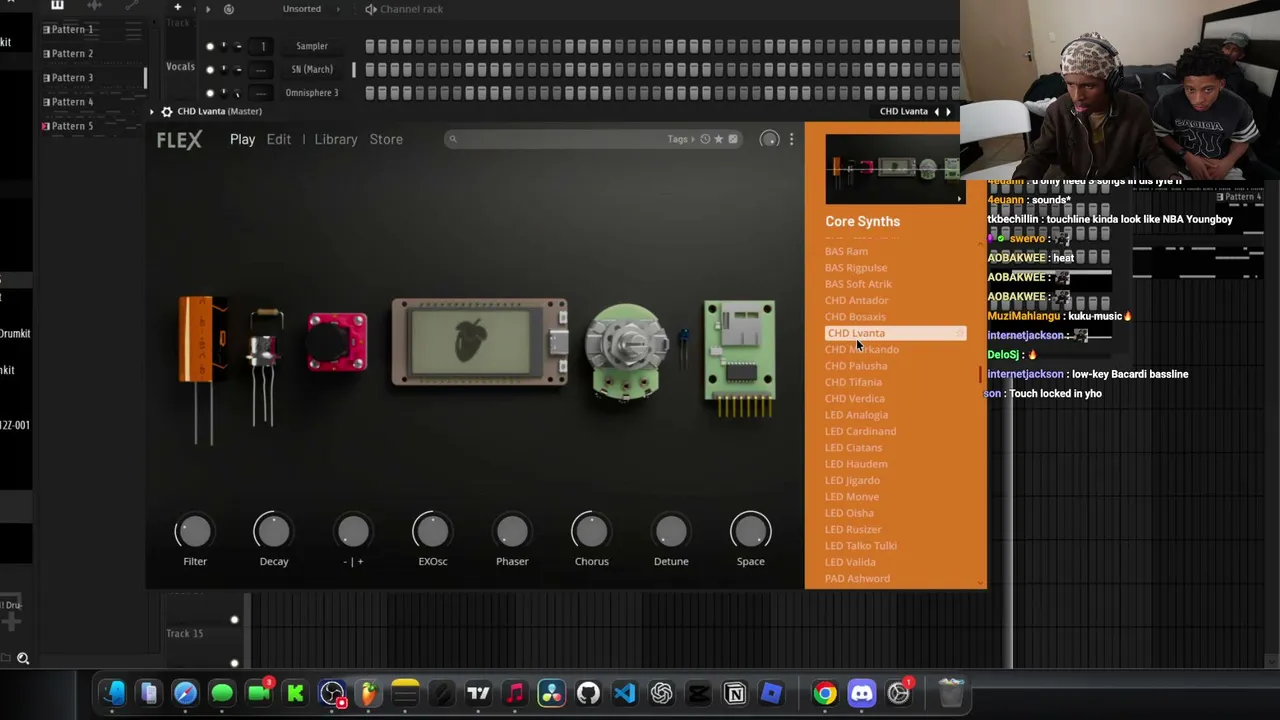The image size is (1280, 720).
Task: Open the FLEX plugin settings gear
Action: click(x=167, y=111)
